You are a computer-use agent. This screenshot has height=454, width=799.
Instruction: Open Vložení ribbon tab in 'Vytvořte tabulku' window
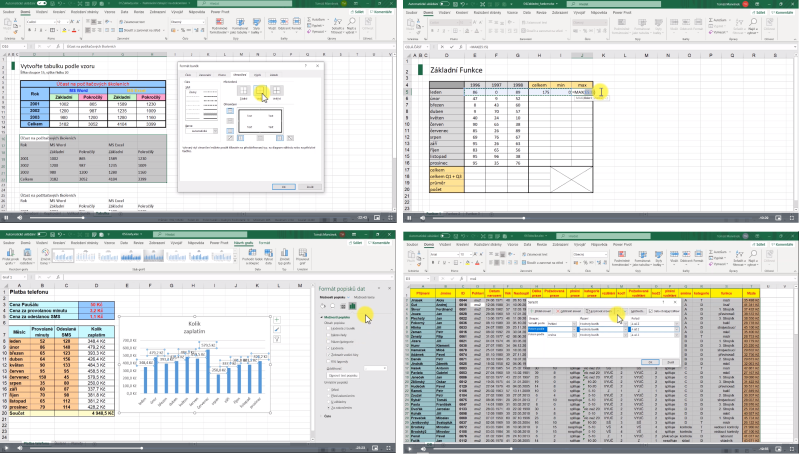coord(42,12)
